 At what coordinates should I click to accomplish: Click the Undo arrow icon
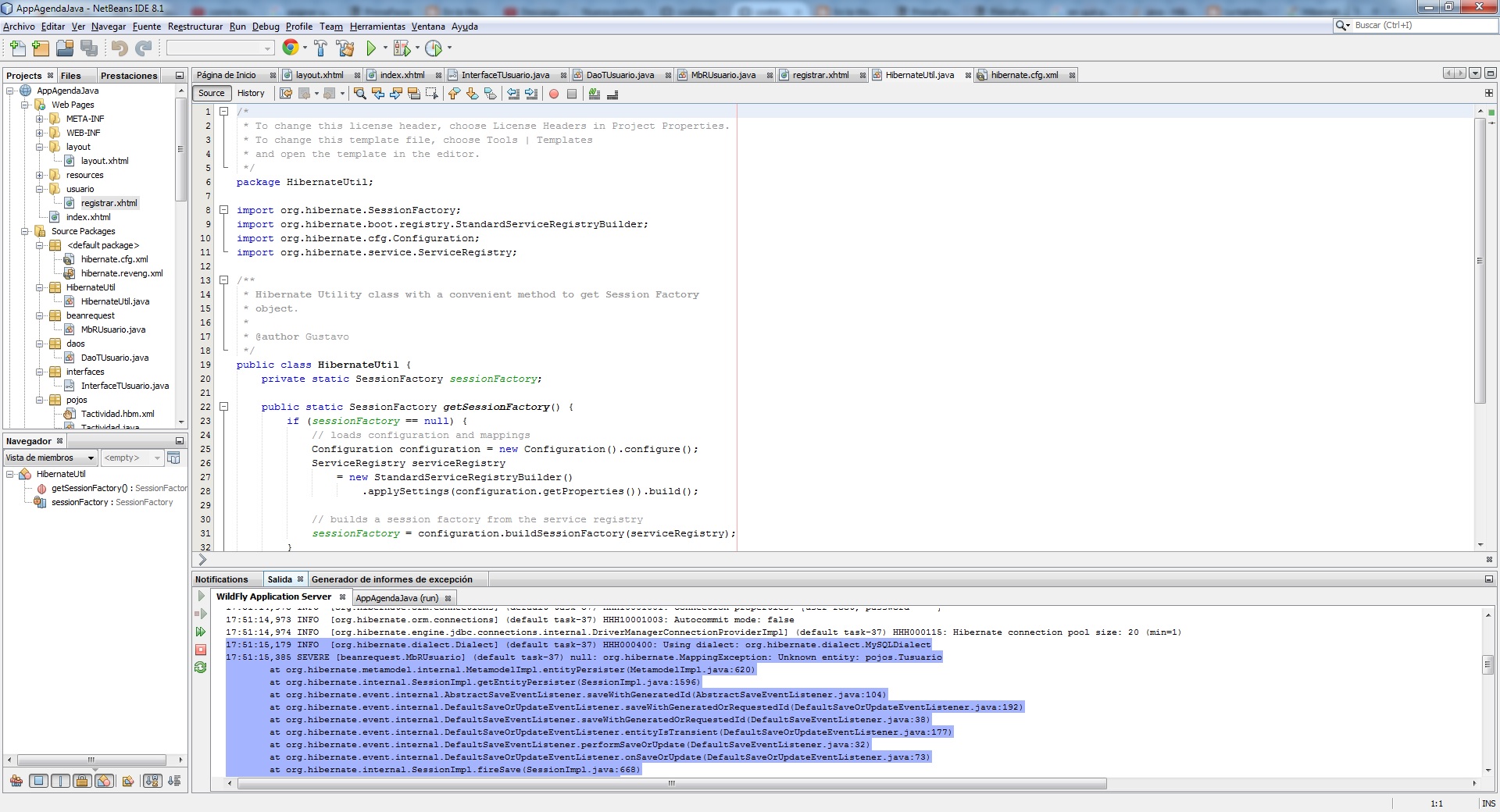click(120, 48)
